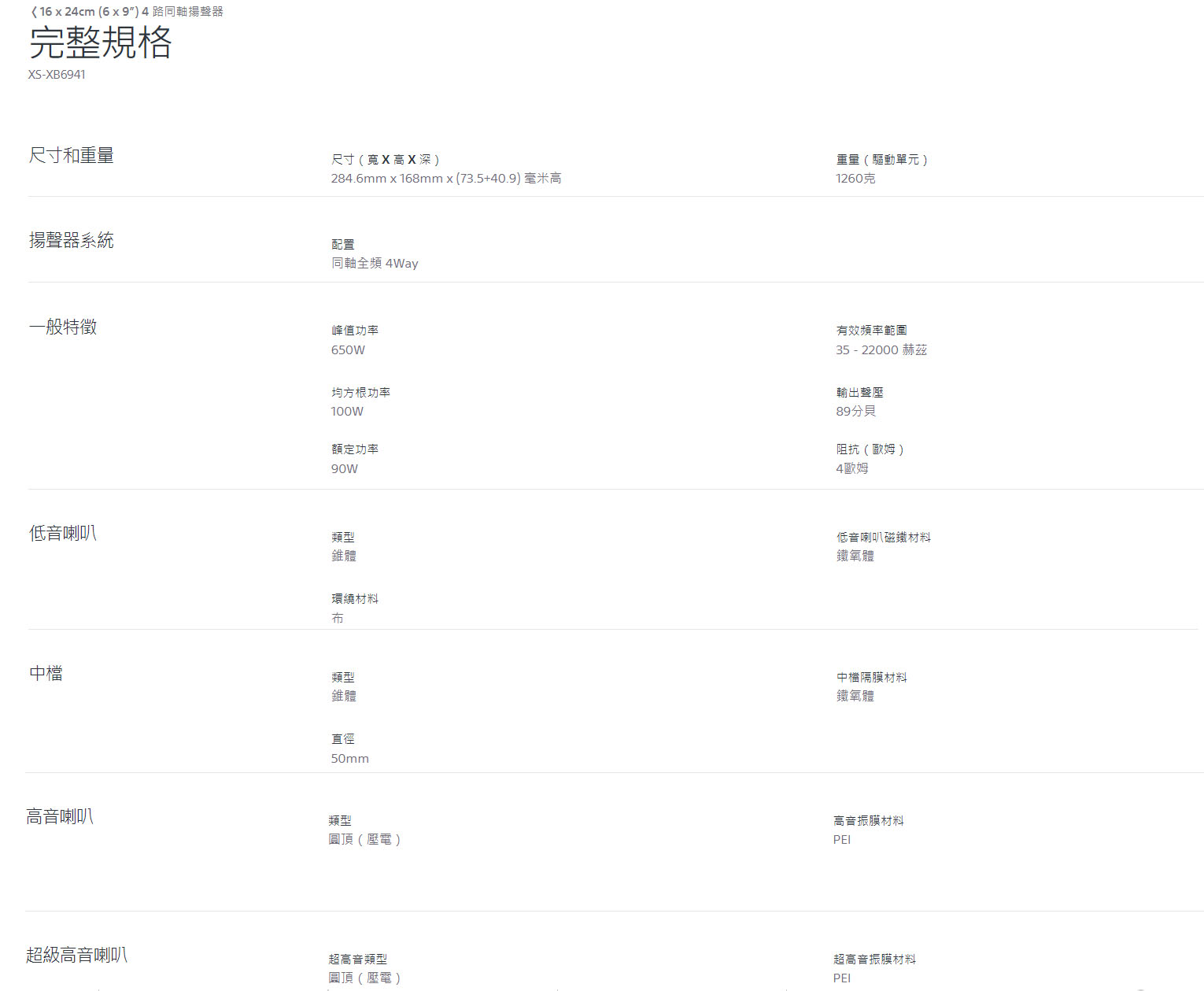Click the 低音喇叭 section heading
Screen dimensions: 1204x991
63,534
